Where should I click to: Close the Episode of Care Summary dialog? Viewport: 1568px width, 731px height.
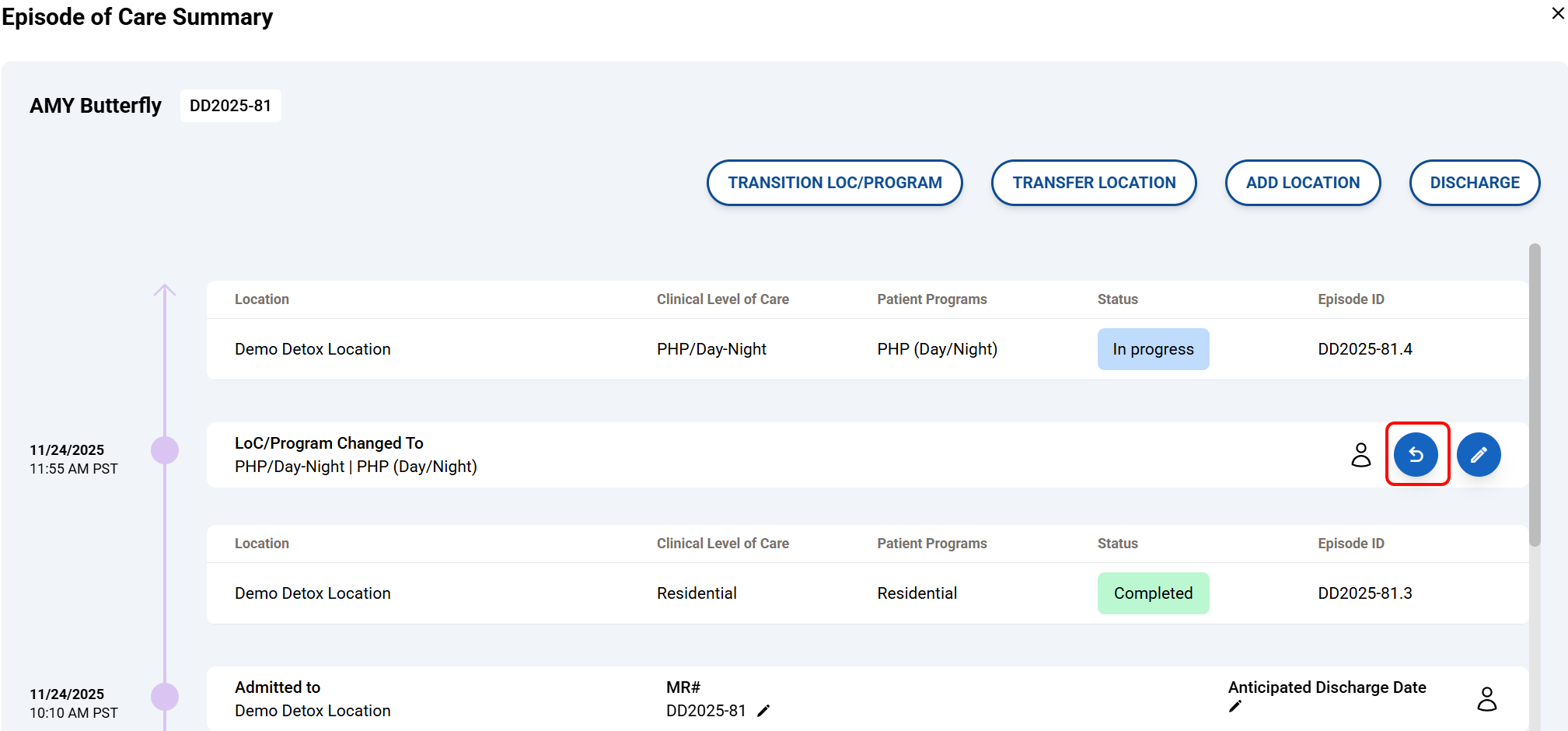pyautogui.click(x=1557, y=13)
